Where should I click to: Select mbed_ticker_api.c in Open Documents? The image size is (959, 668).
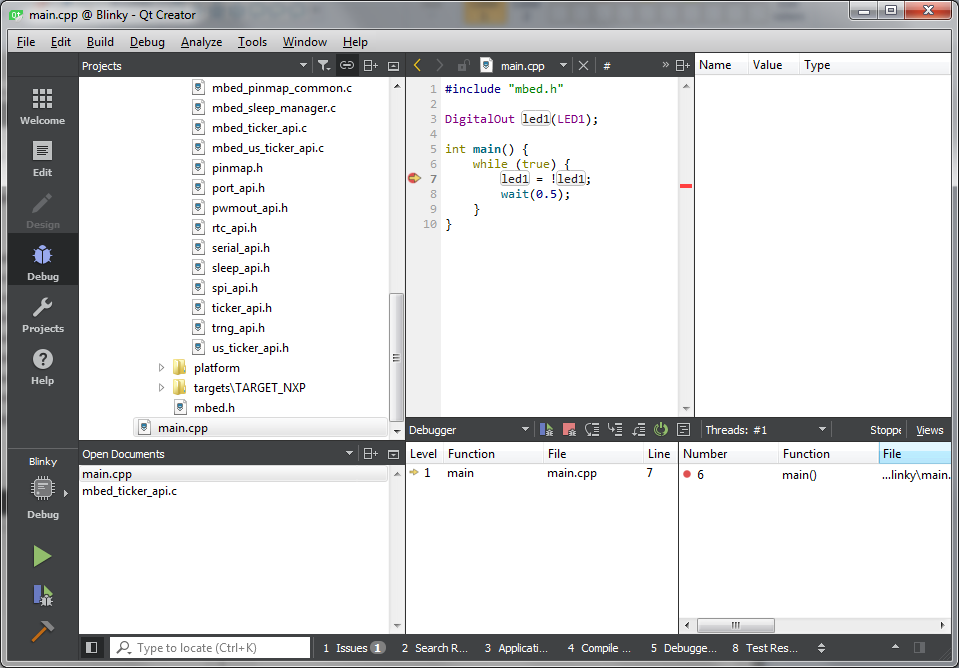[126, 492]
